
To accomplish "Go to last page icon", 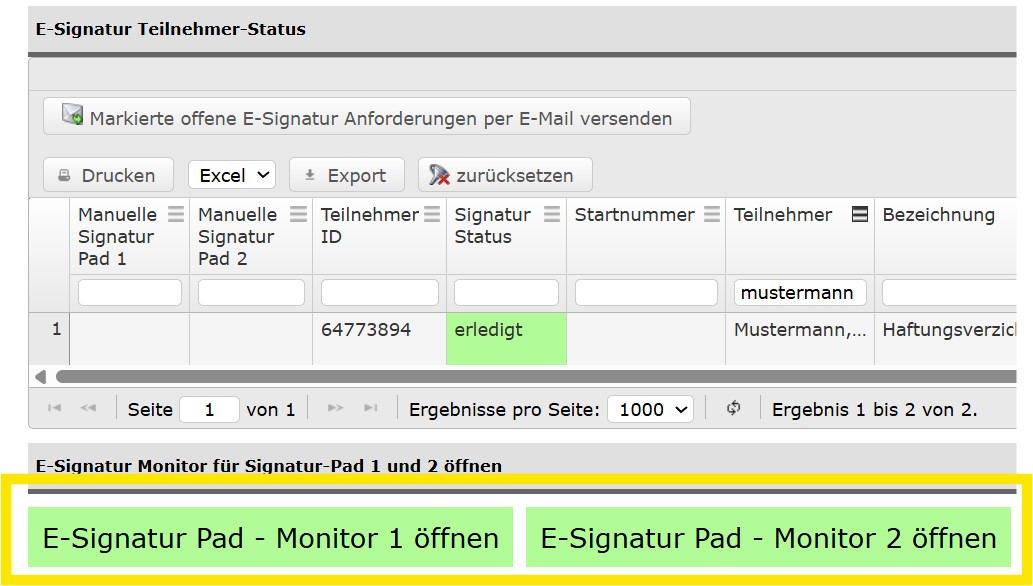I will [x=370, y=409].
